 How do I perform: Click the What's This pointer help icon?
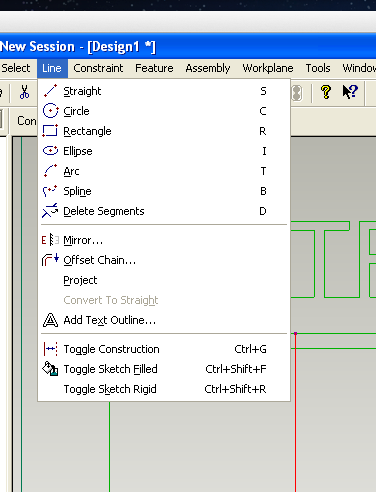pos(350,92)
